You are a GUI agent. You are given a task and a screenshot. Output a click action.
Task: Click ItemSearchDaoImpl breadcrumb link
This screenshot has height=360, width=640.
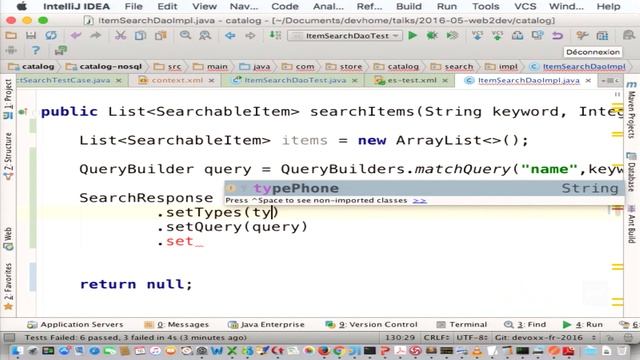pos(578,66)
